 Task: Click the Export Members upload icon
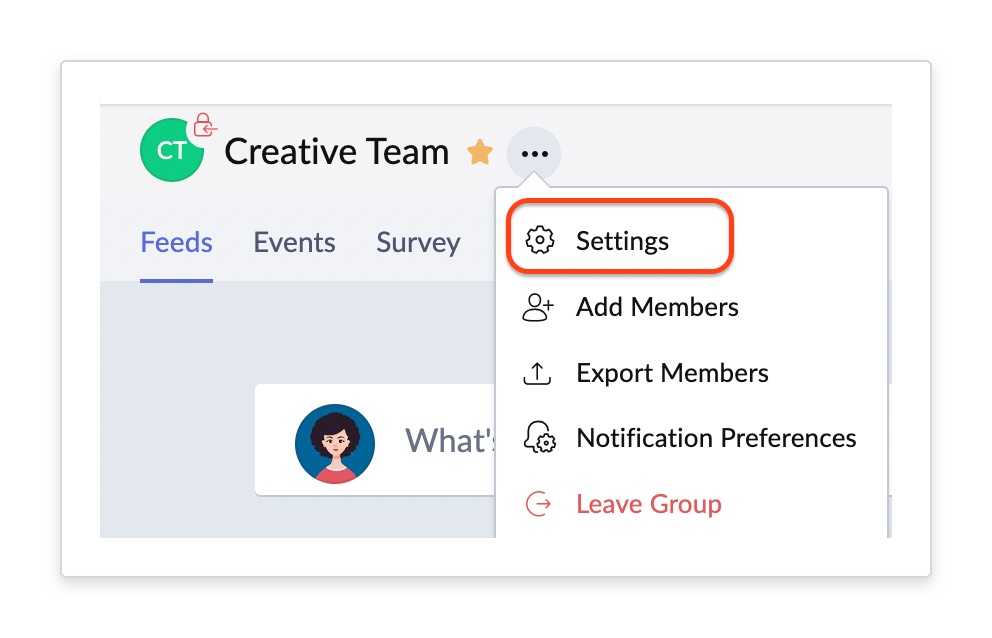tap(539, 373)
